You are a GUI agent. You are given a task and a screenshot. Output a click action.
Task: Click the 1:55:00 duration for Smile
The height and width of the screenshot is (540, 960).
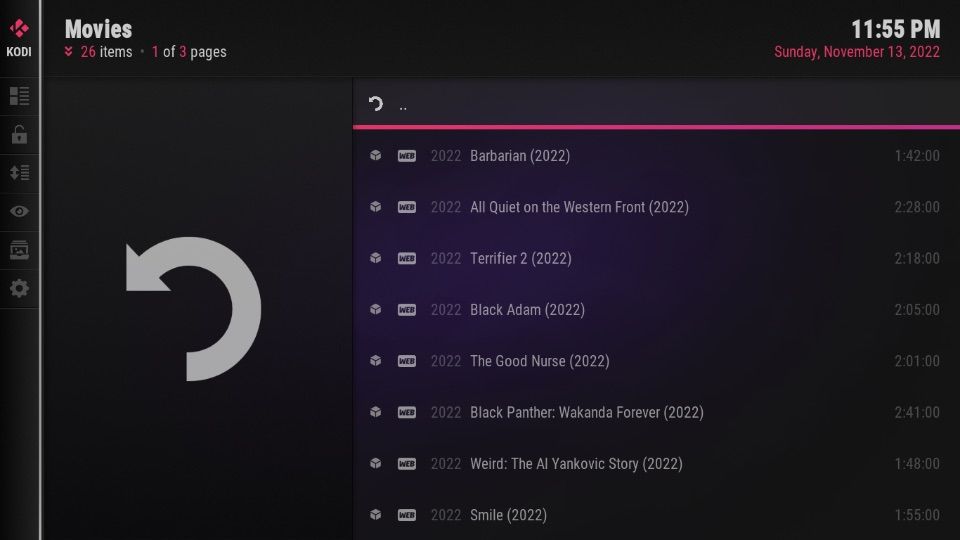[917, 515]
